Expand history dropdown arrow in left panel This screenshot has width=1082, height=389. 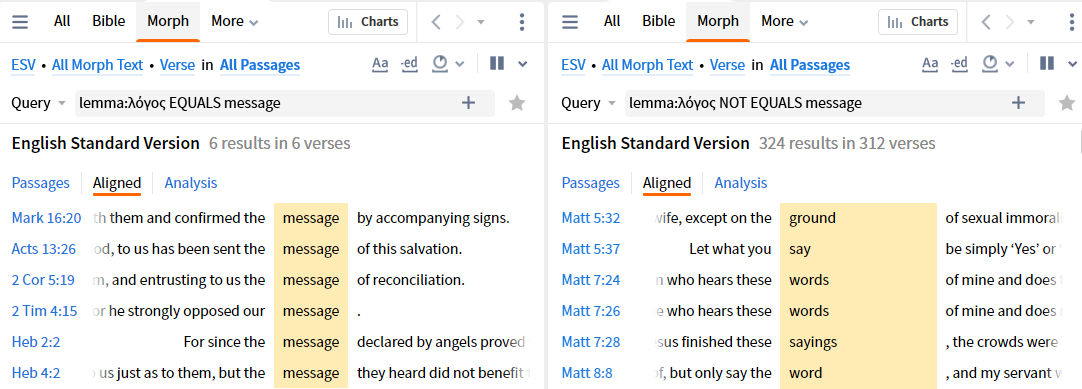pyautogui.click(x=481, y=22)
